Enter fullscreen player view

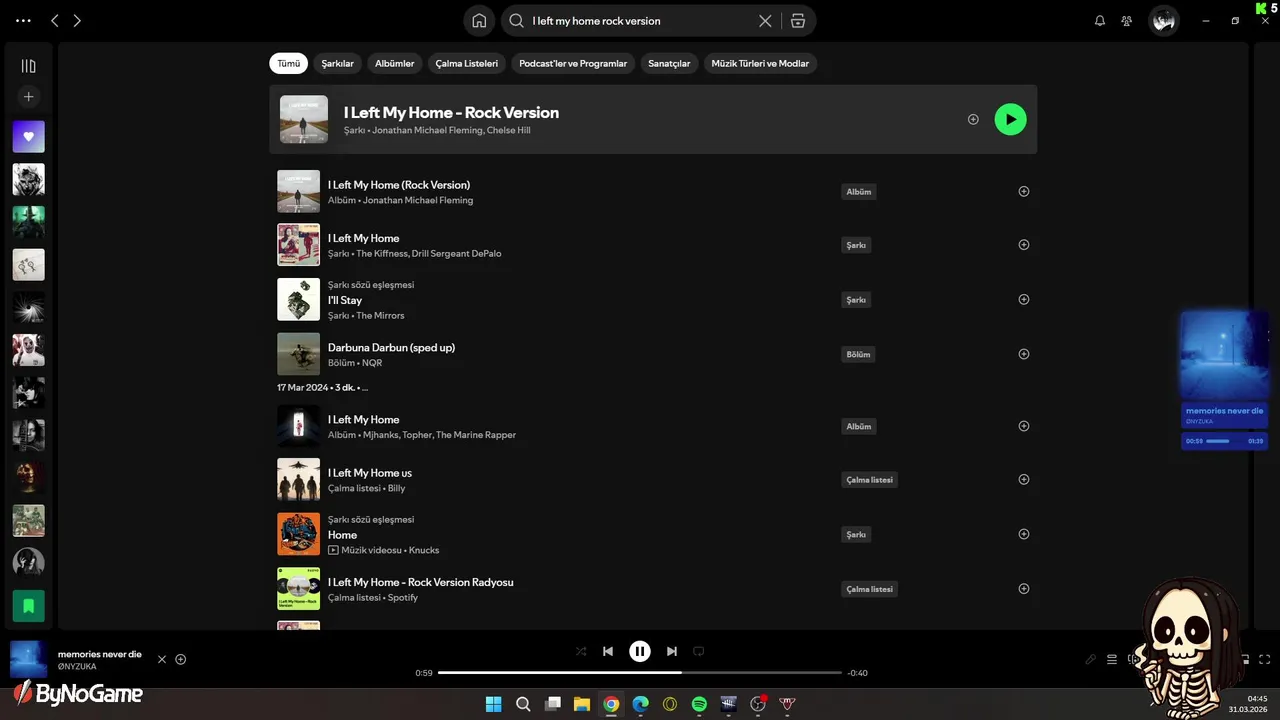click(1265, 659)
